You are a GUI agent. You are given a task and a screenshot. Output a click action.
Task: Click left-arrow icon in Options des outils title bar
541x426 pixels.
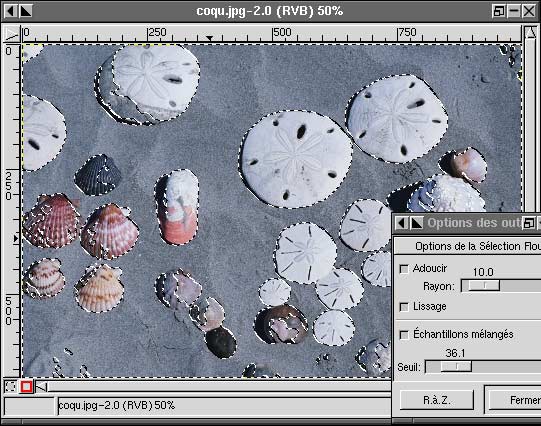[x=401, y=223]
